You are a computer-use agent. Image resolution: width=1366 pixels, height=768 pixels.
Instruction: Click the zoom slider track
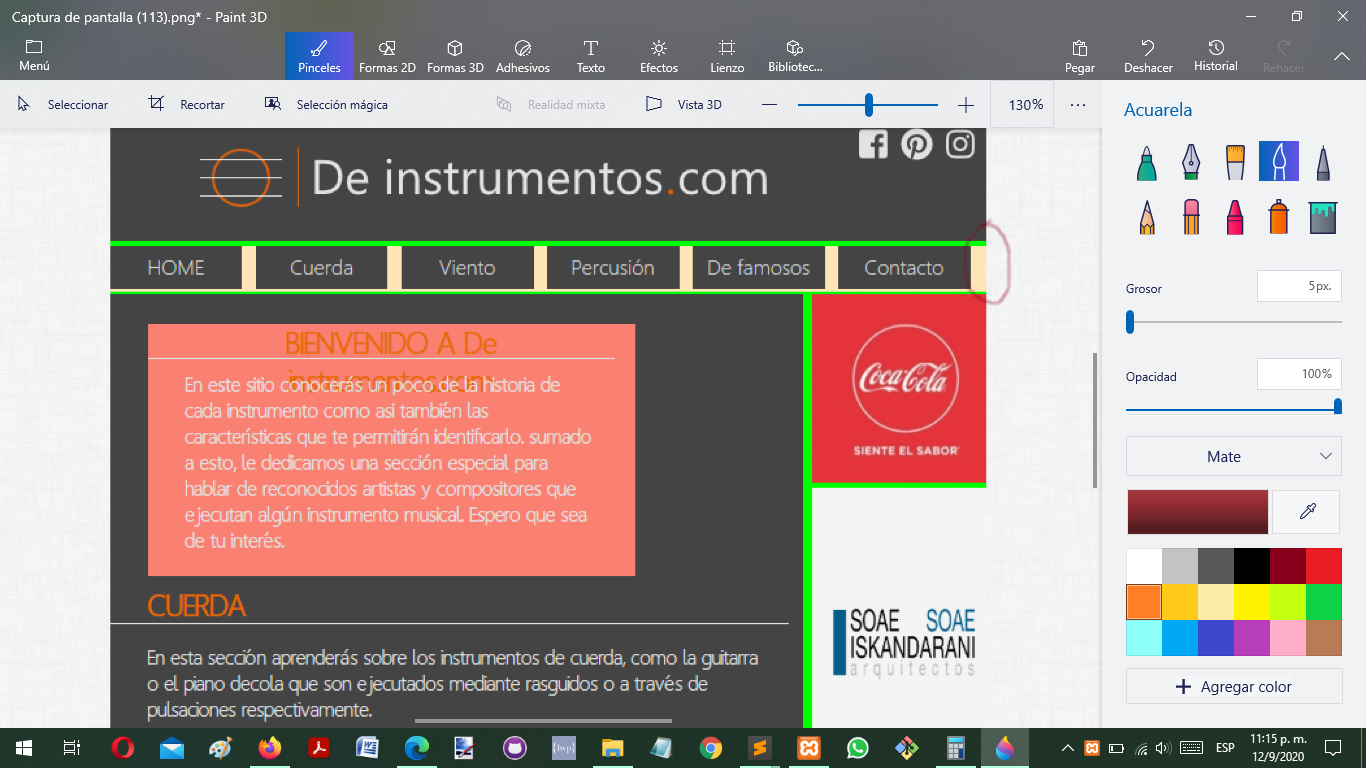pos(868,104)
